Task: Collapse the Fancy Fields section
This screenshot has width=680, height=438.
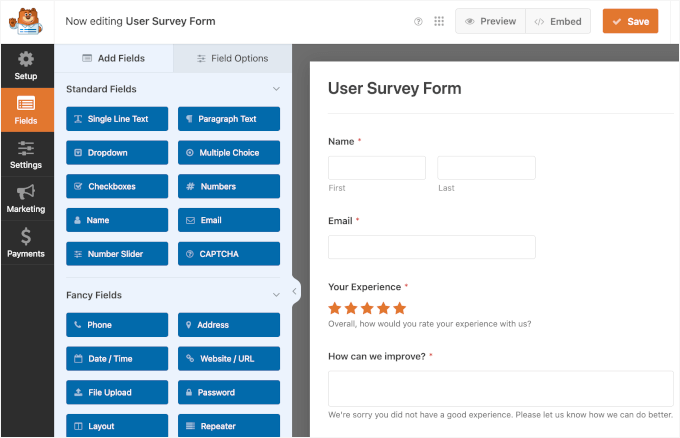Action: tap(276, 295)
